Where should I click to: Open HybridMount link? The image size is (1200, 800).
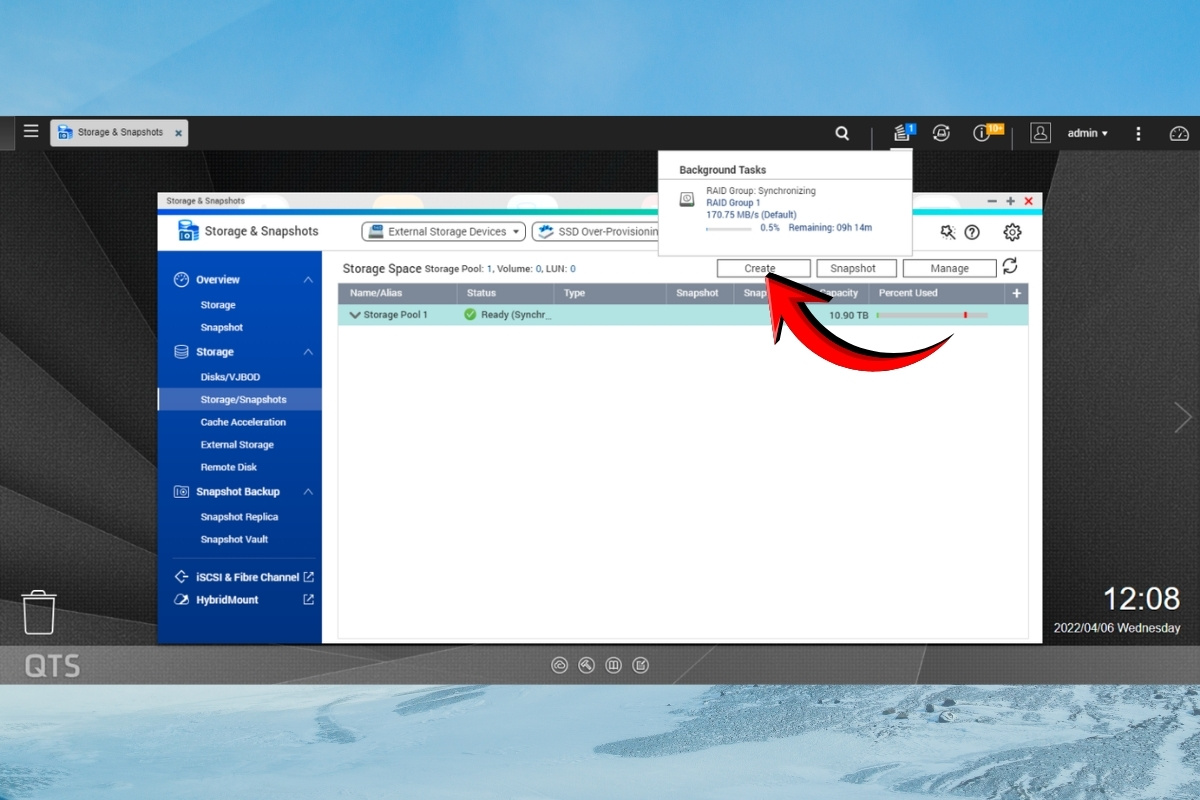pos(227,600)
